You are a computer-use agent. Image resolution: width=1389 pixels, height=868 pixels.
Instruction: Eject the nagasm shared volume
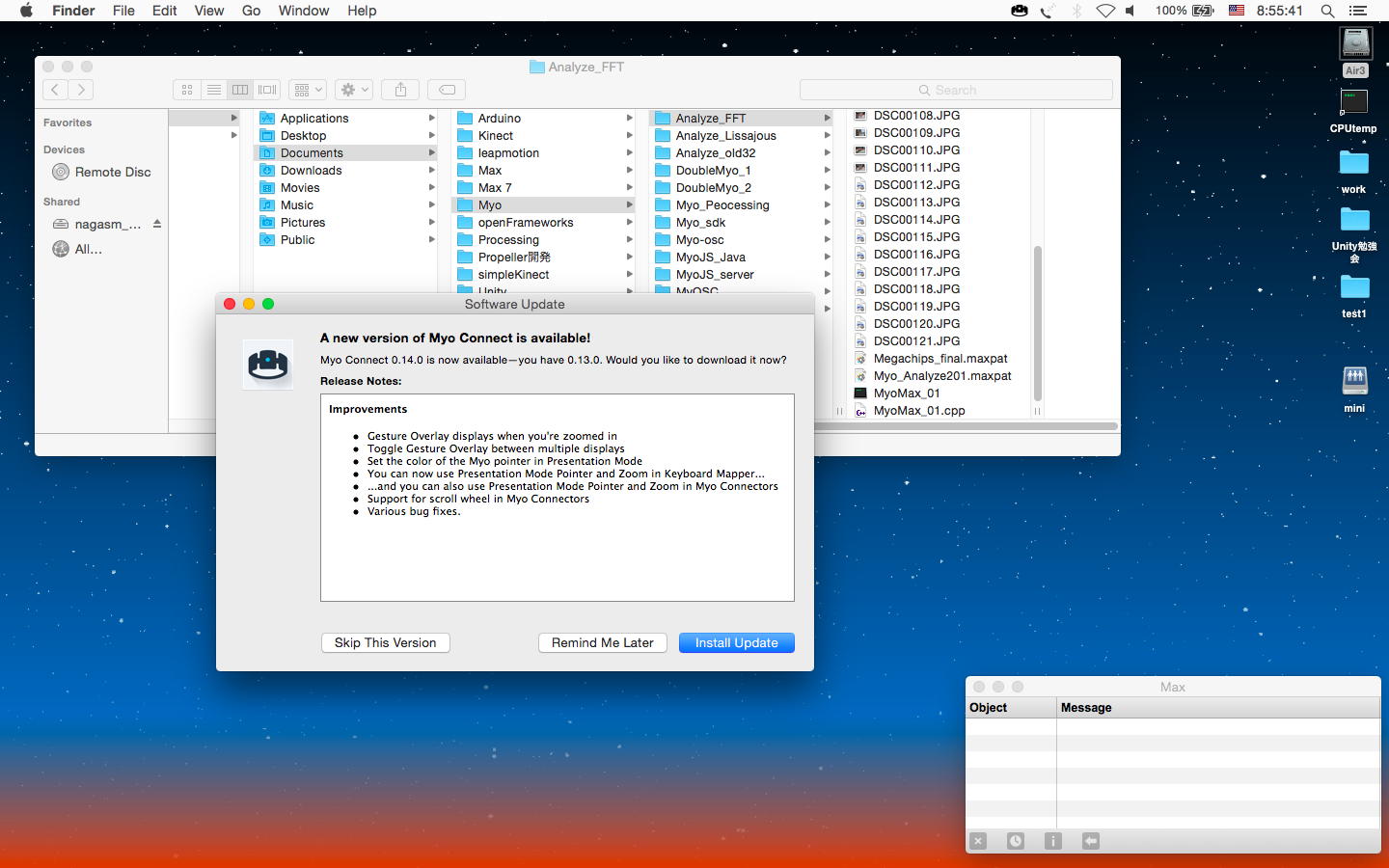click(x=157, y=224)
